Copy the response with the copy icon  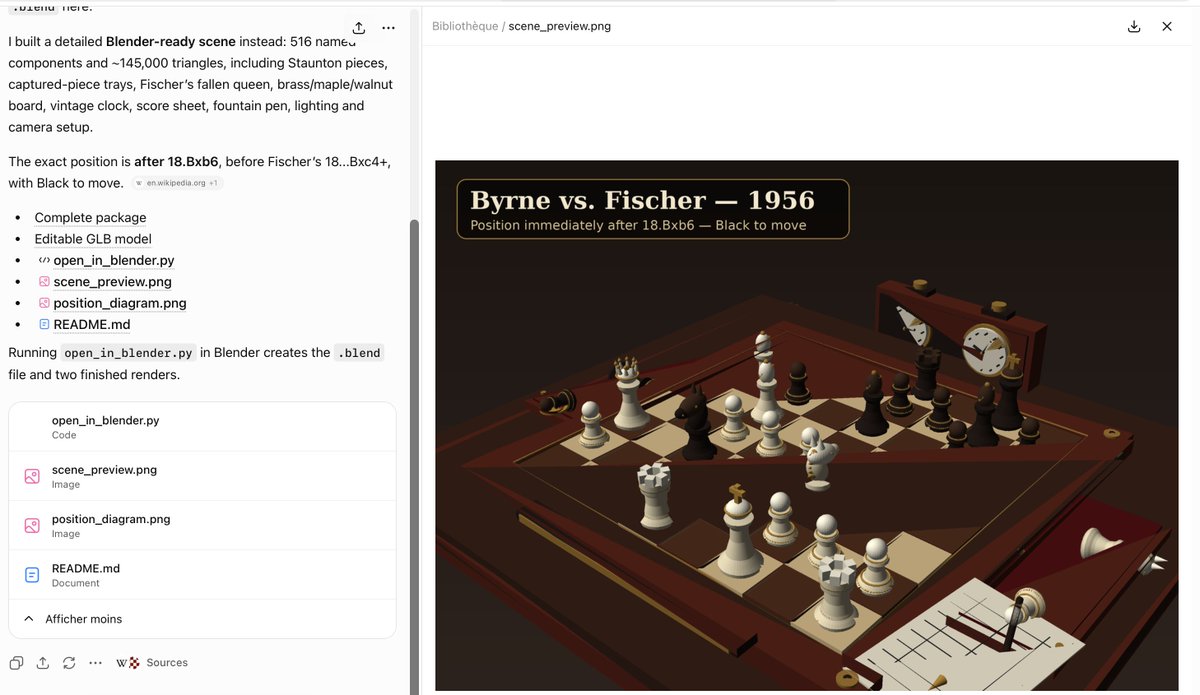coord(17,663)
